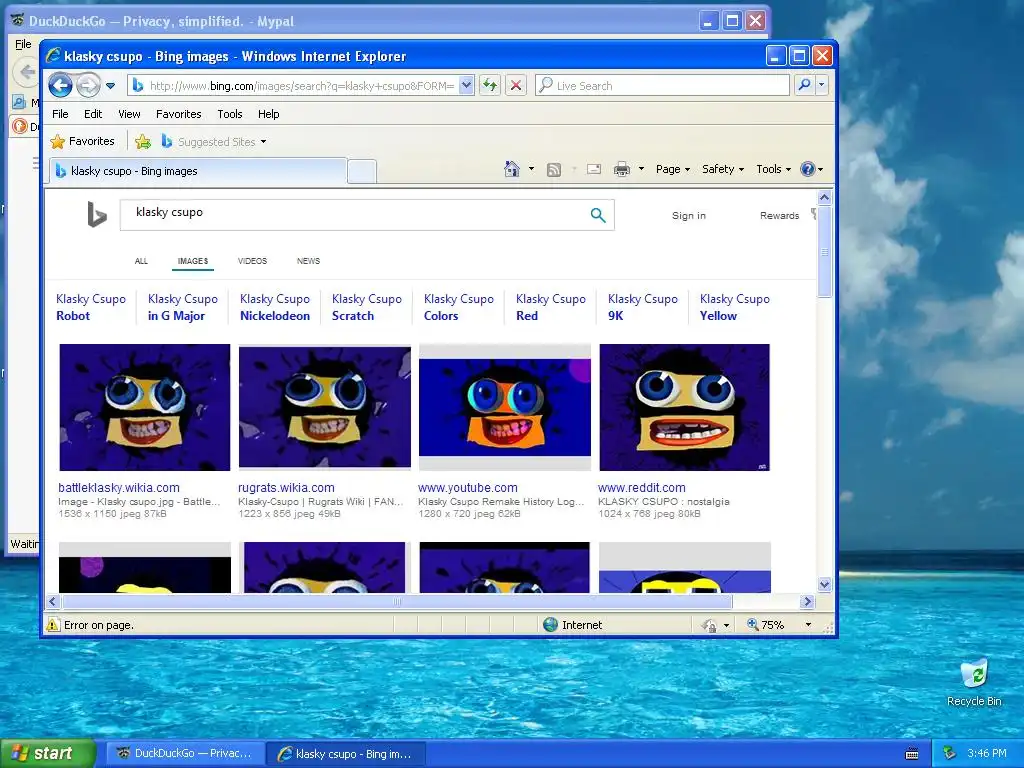Open the www.youtube.com image thumbnail
The width and height of the screenshot is (1024, 768).
(x=505, y=408)
